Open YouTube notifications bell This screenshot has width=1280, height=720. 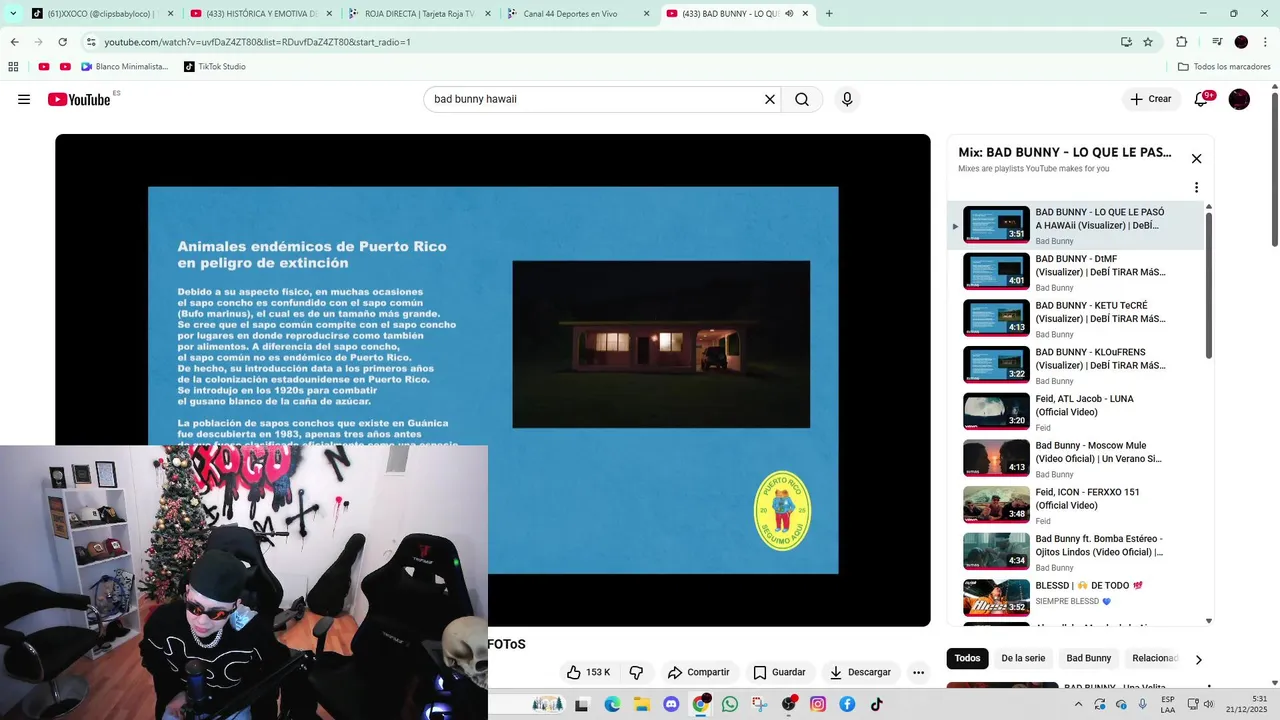[x=1203, y=99]
